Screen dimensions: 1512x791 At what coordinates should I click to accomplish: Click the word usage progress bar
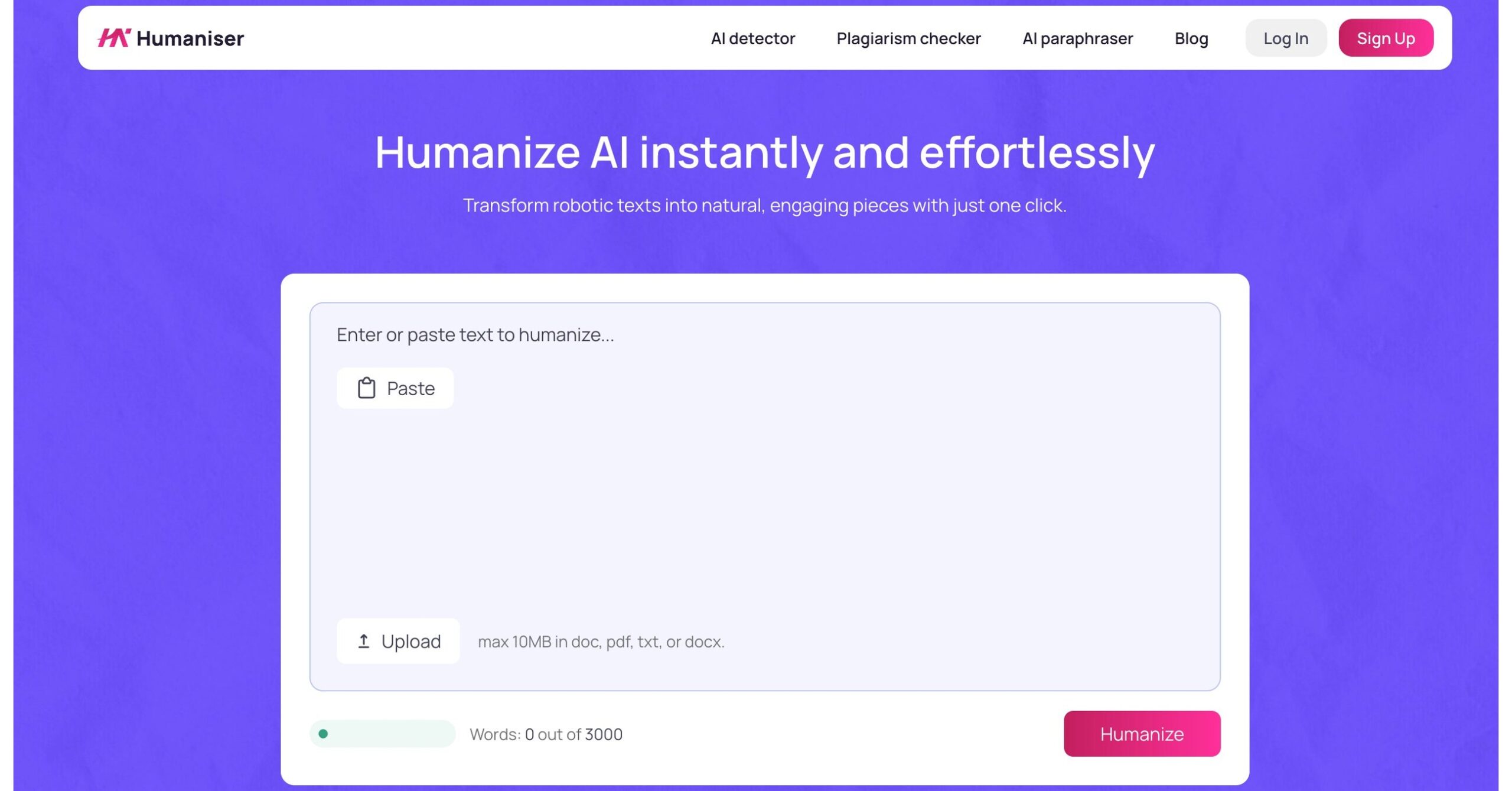[x=383, y=734]
